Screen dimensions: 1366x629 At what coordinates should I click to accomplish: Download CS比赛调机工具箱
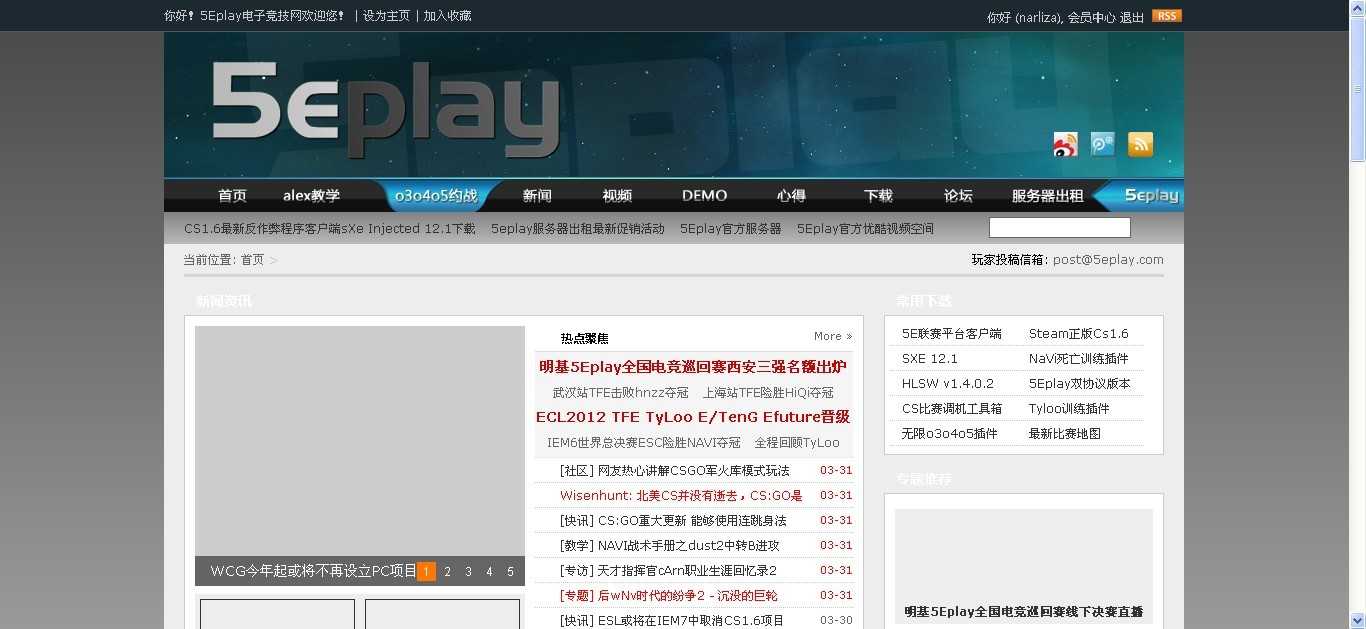(951, 409)
